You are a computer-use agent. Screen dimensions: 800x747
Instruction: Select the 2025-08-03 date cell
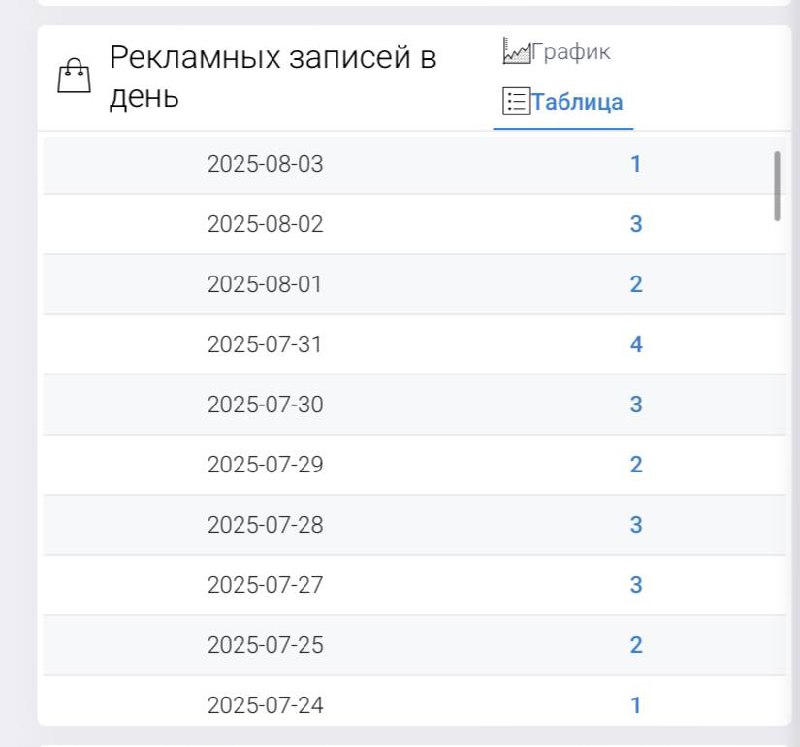pos(265,164)
